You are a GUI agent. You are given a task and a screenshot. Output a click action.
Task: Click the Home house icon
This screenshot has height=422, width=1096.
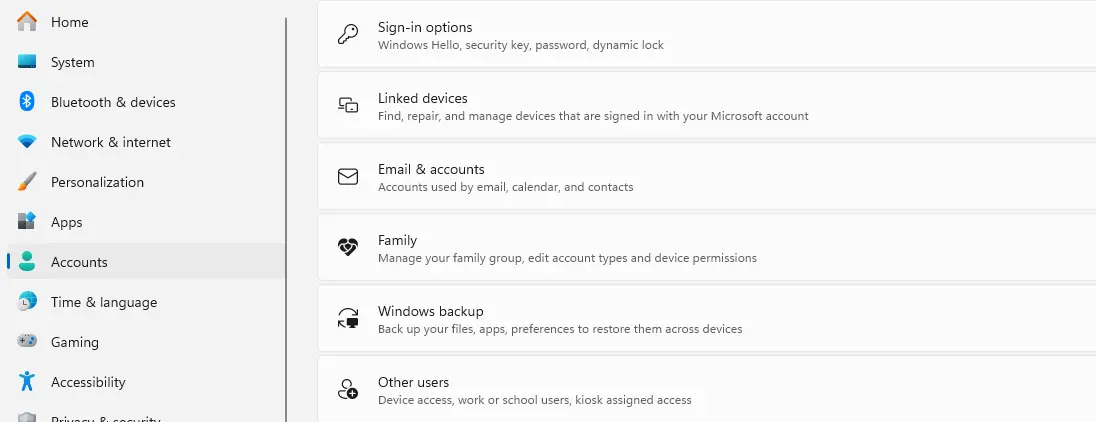coord(27,21)
